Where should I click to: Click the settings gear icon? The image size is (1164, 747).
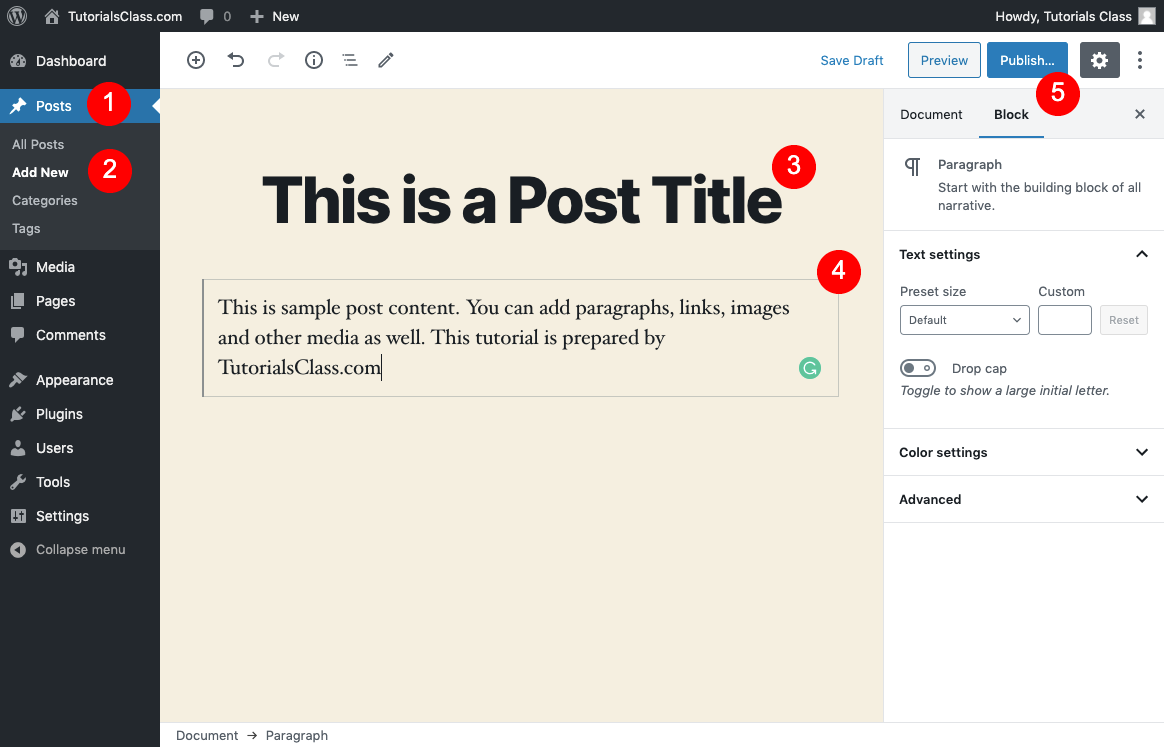[x=1099, y=60]
